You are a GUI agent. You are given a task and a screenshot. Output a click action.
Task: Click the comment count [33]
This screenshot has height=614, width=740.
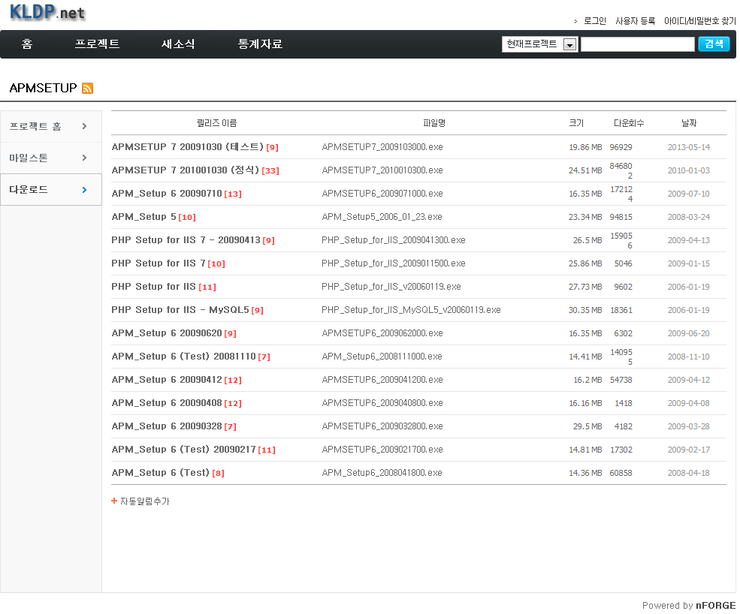point(270,171)
